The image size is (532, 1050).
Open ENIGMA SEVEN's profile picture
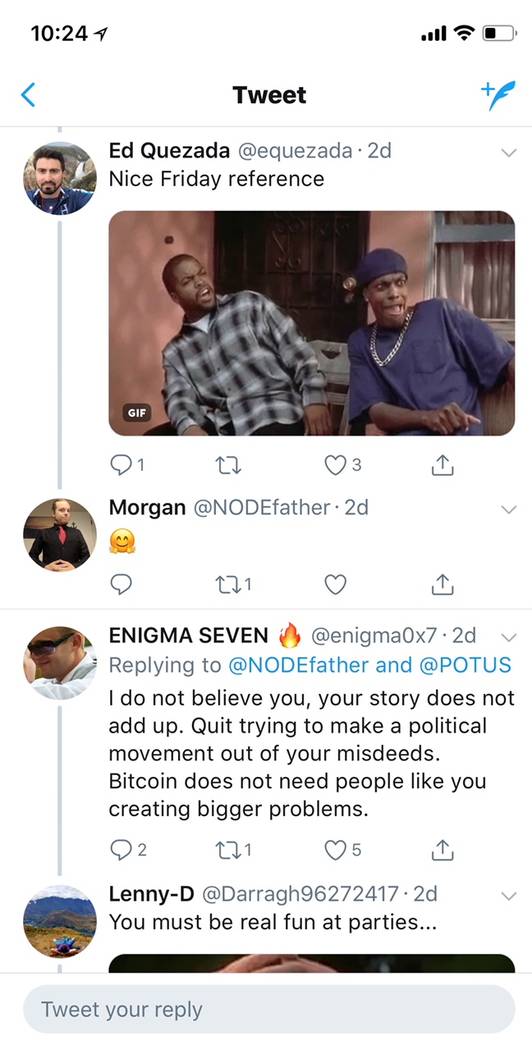point(60,663)
